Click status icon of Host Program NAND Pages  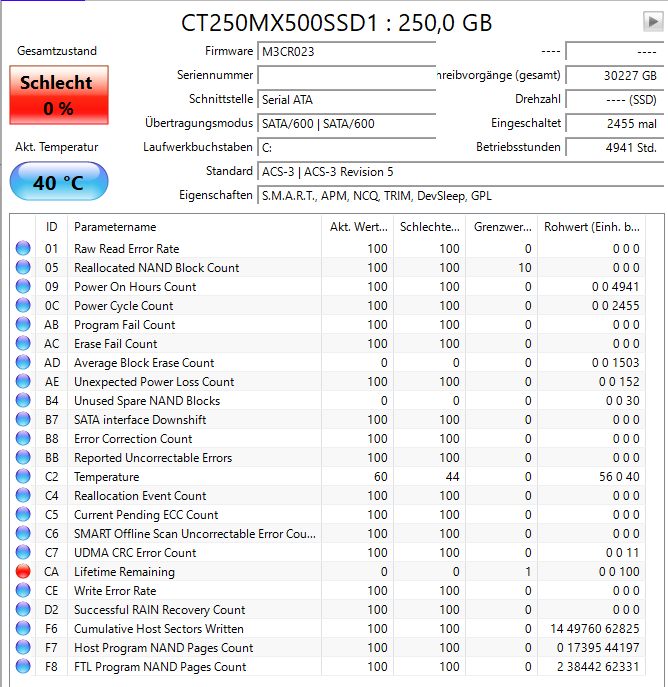(x=23, y=648)
